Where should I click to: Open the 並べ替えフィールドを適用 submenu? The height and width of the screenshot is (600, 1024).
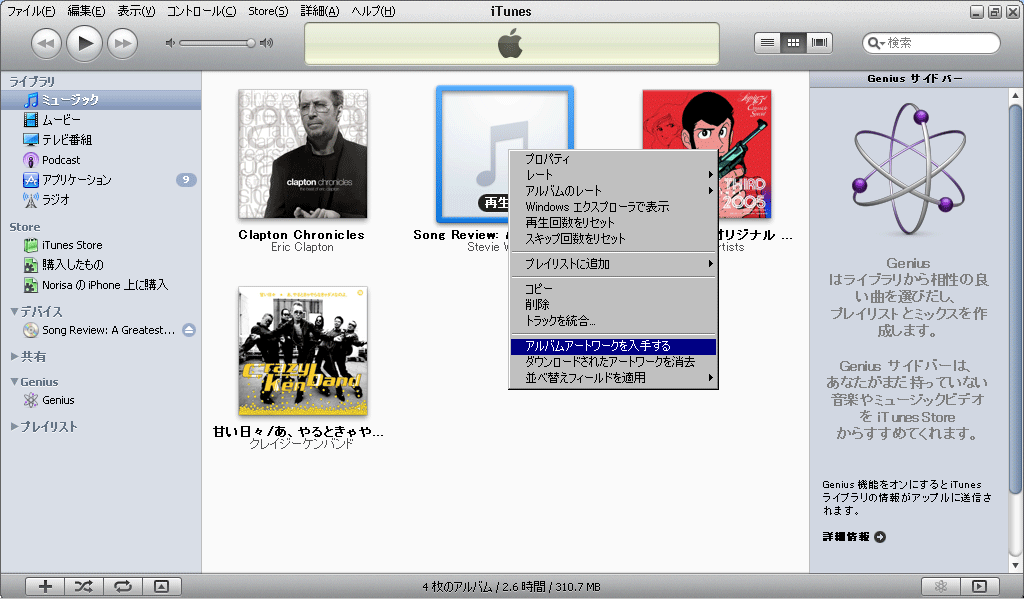coord(613,378)
